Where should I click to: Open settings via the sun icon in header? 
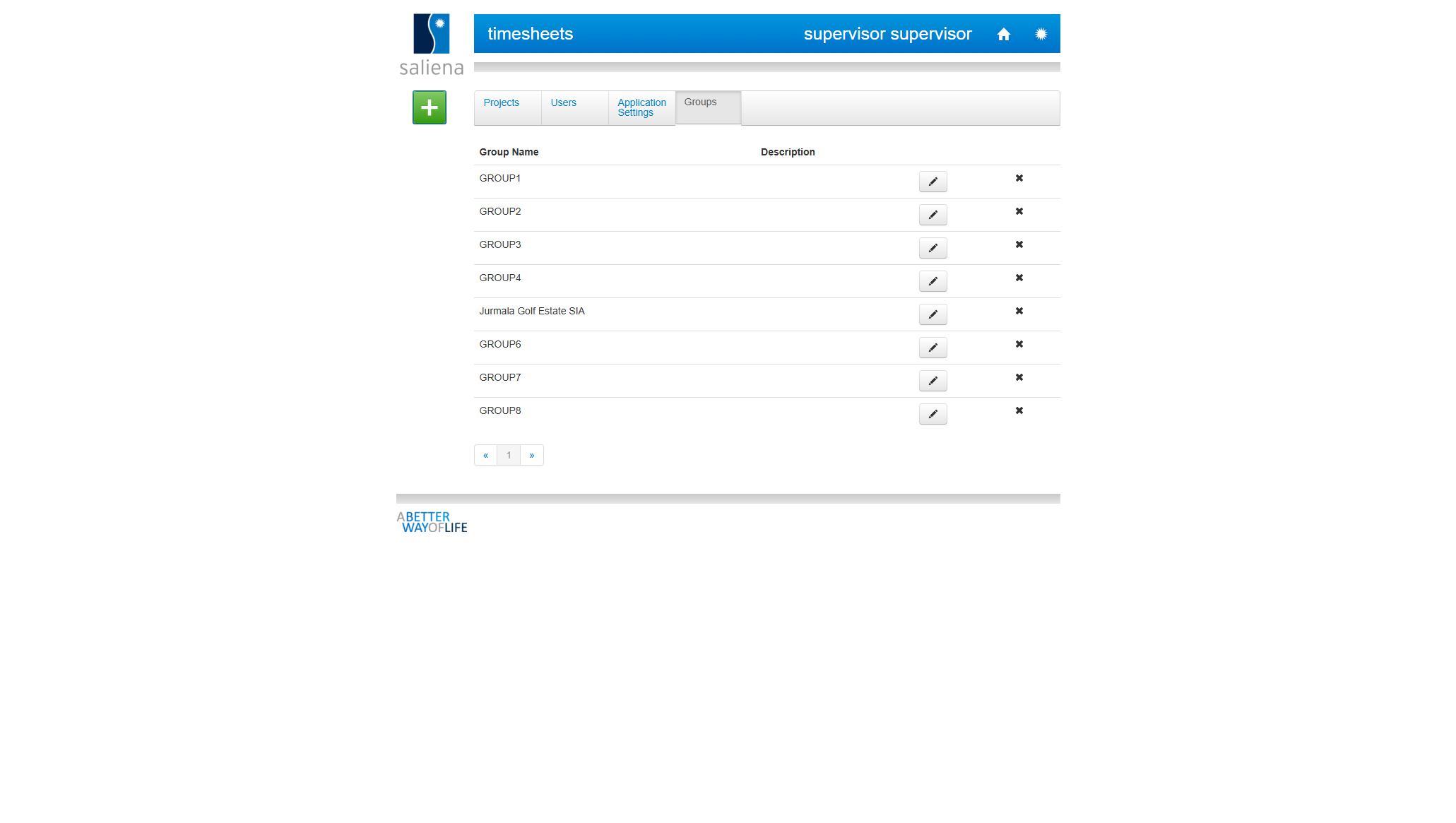(1041, 33)
